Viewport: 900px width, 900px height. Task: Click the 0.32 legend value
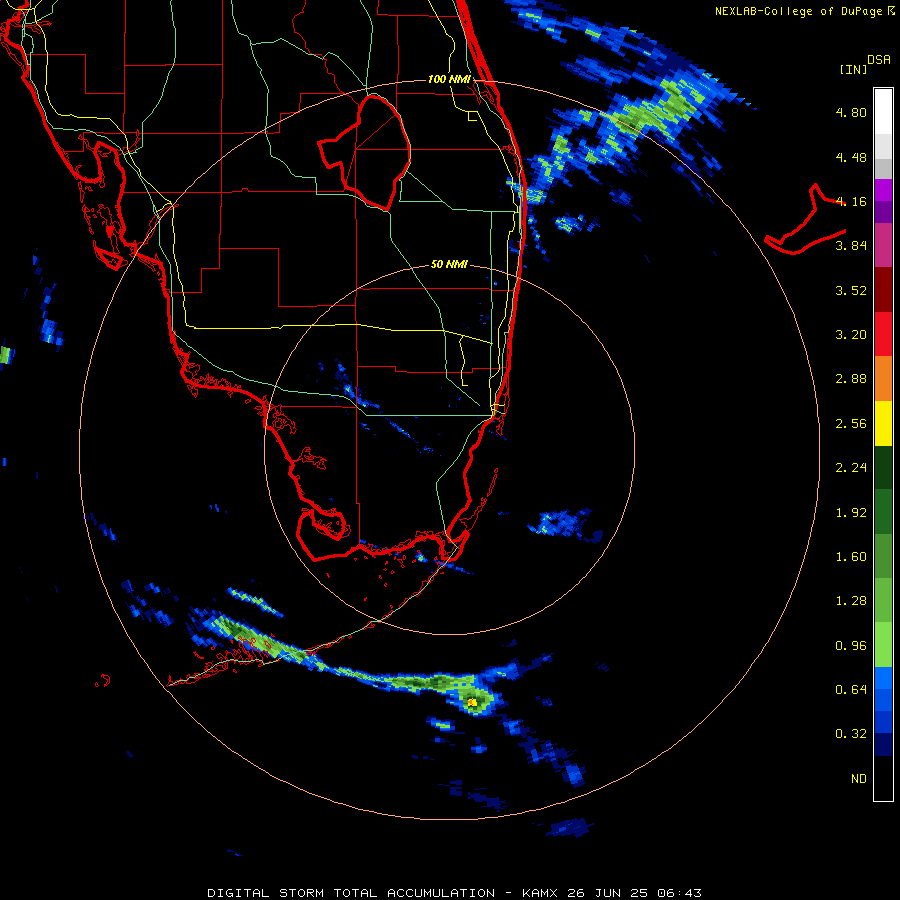[x=851, y=734]
